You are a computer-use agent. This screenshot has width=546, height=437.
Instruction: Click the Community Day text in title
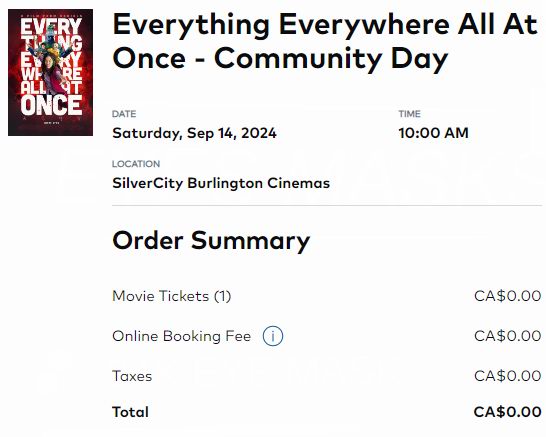point(331,58)
